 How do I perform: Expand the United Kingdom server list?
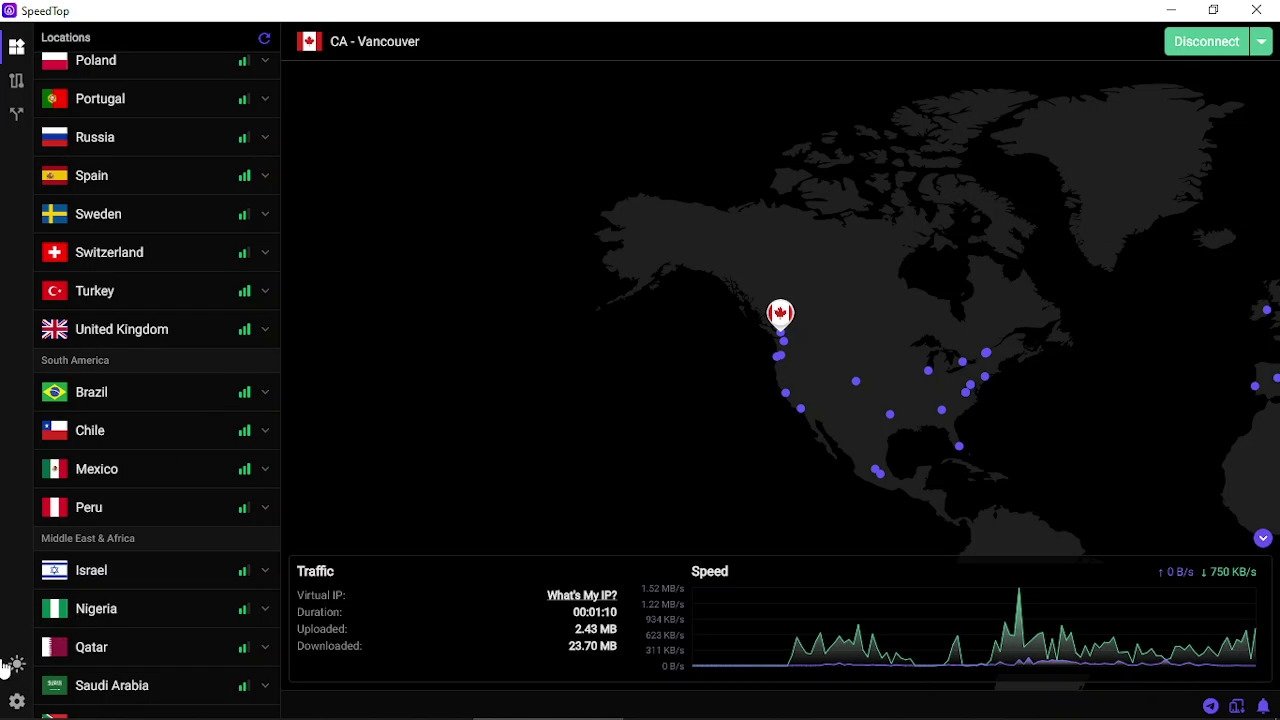click(265, 329)
